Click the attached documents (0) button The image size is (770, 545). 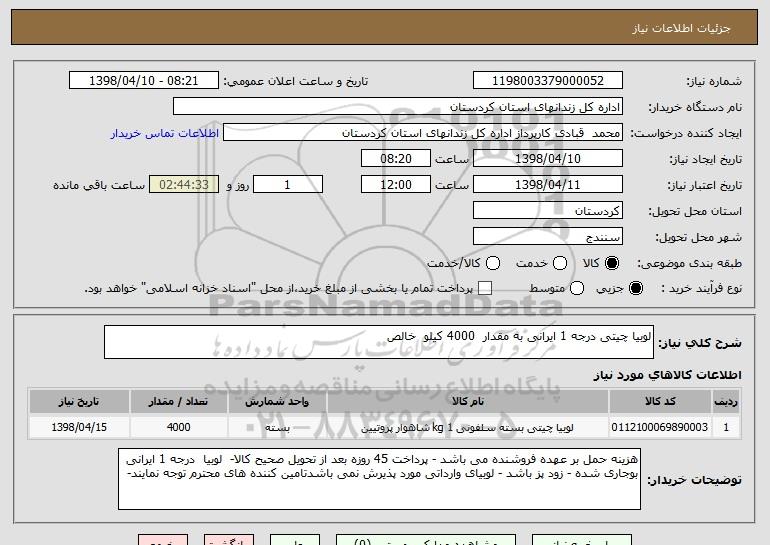(426, 540)
